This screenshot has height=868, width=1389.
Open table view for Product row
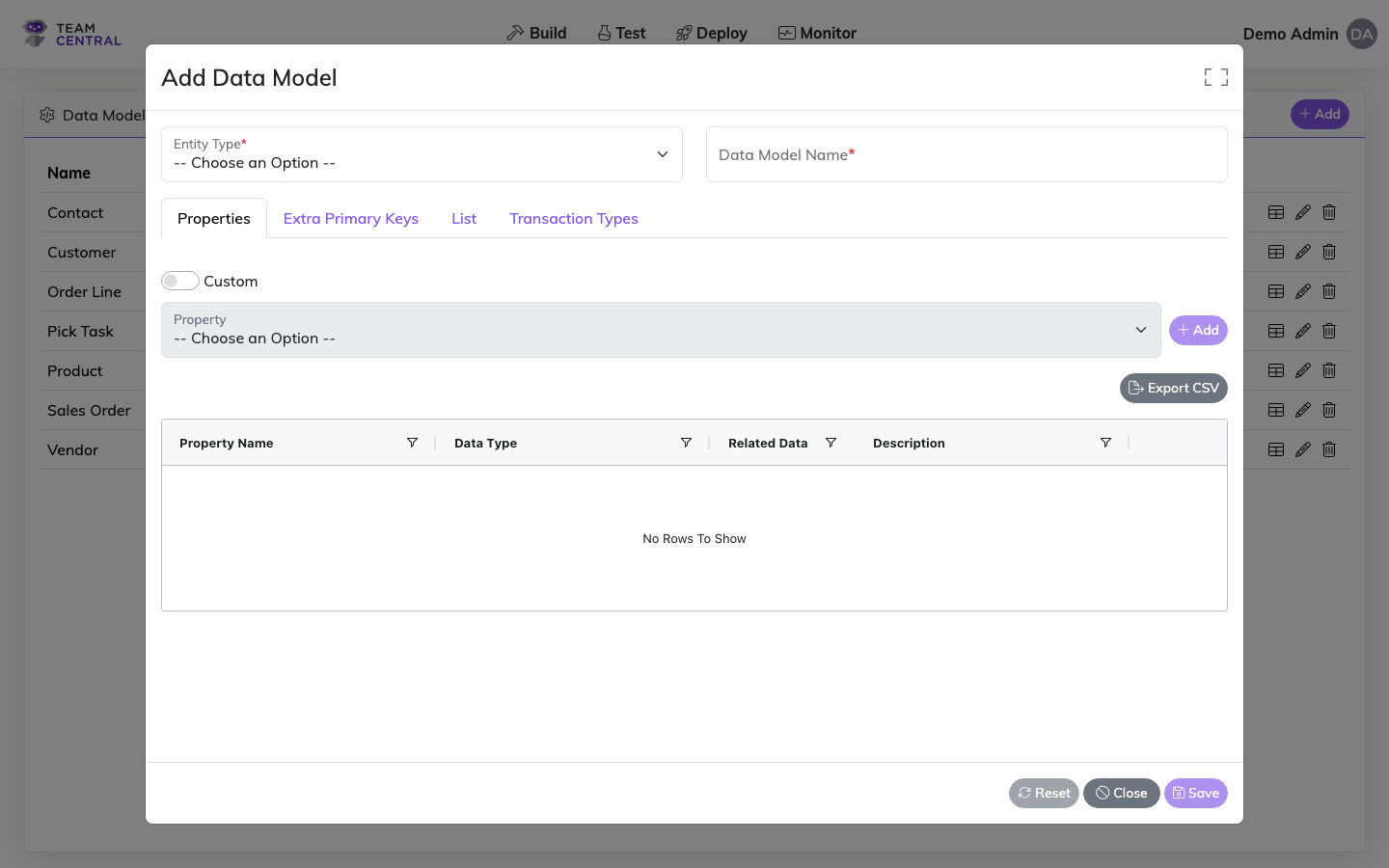pos(1276,370)
